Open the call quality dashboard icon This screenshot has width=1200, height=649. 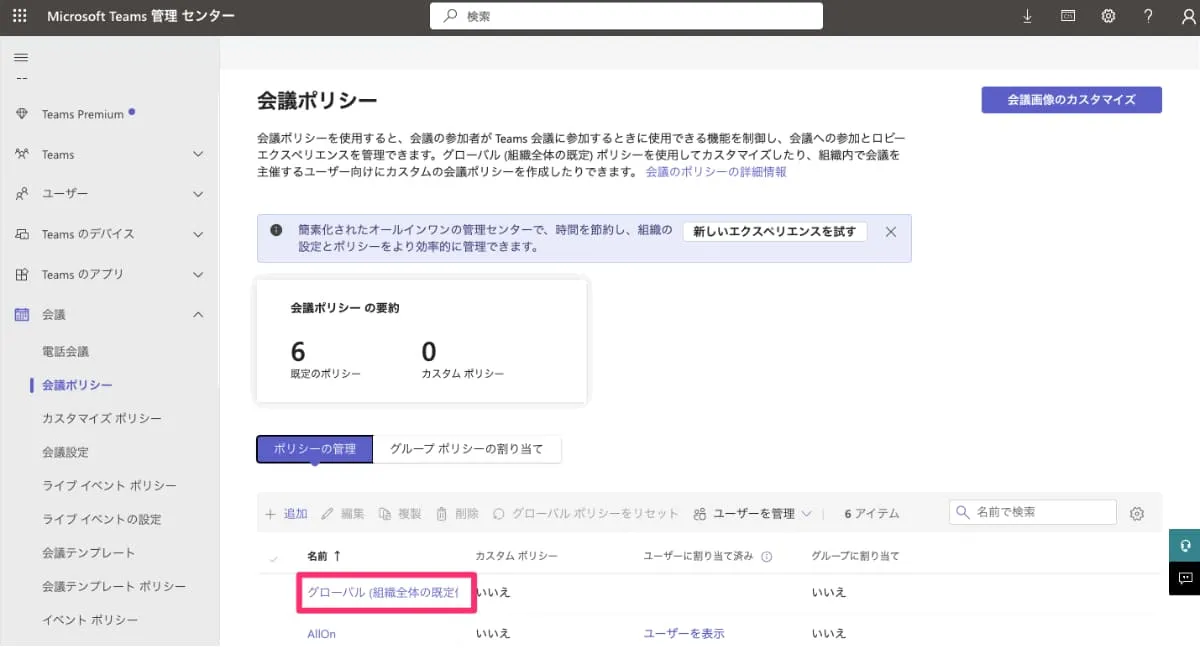click(x=1067, y=15)
